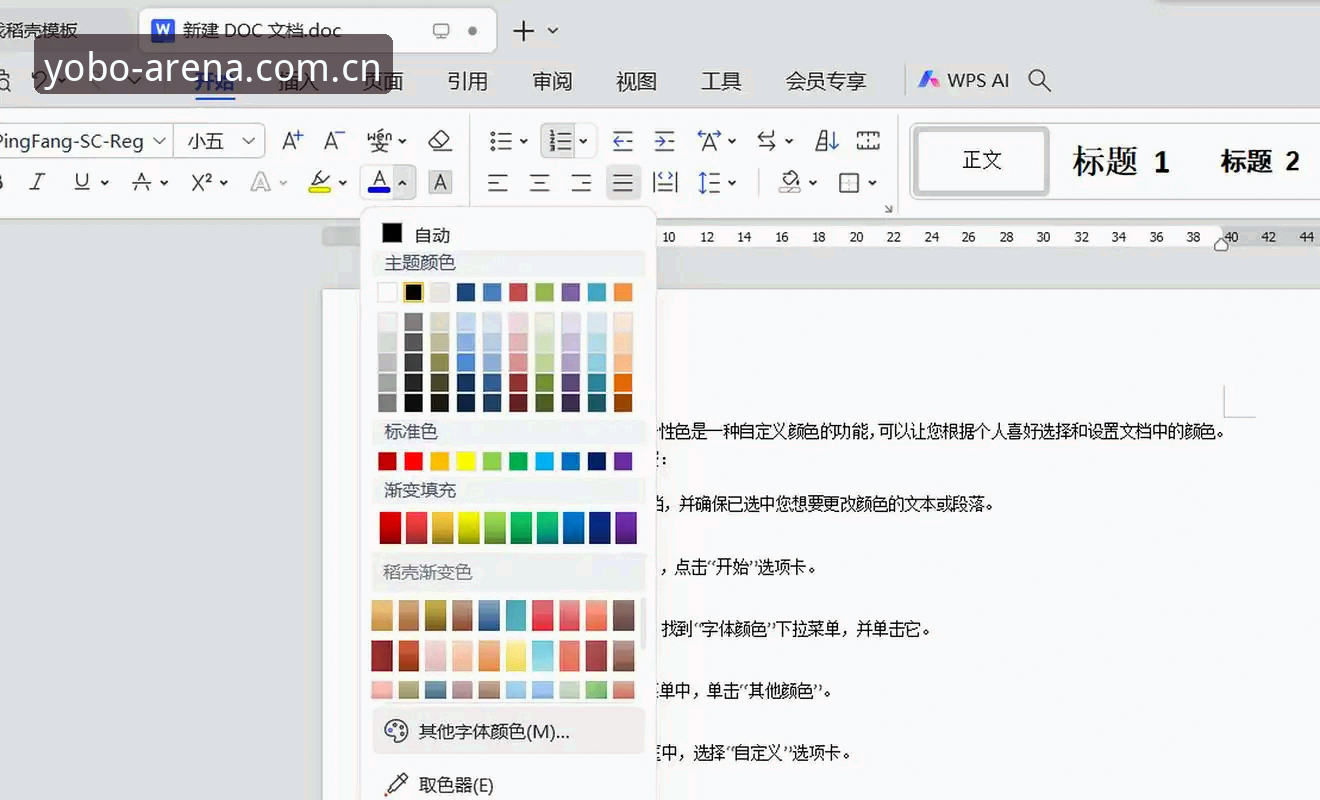The height and width of the screenshot is (800, 1320).
Task: Click the bulleted list icon
Action: 501,141
